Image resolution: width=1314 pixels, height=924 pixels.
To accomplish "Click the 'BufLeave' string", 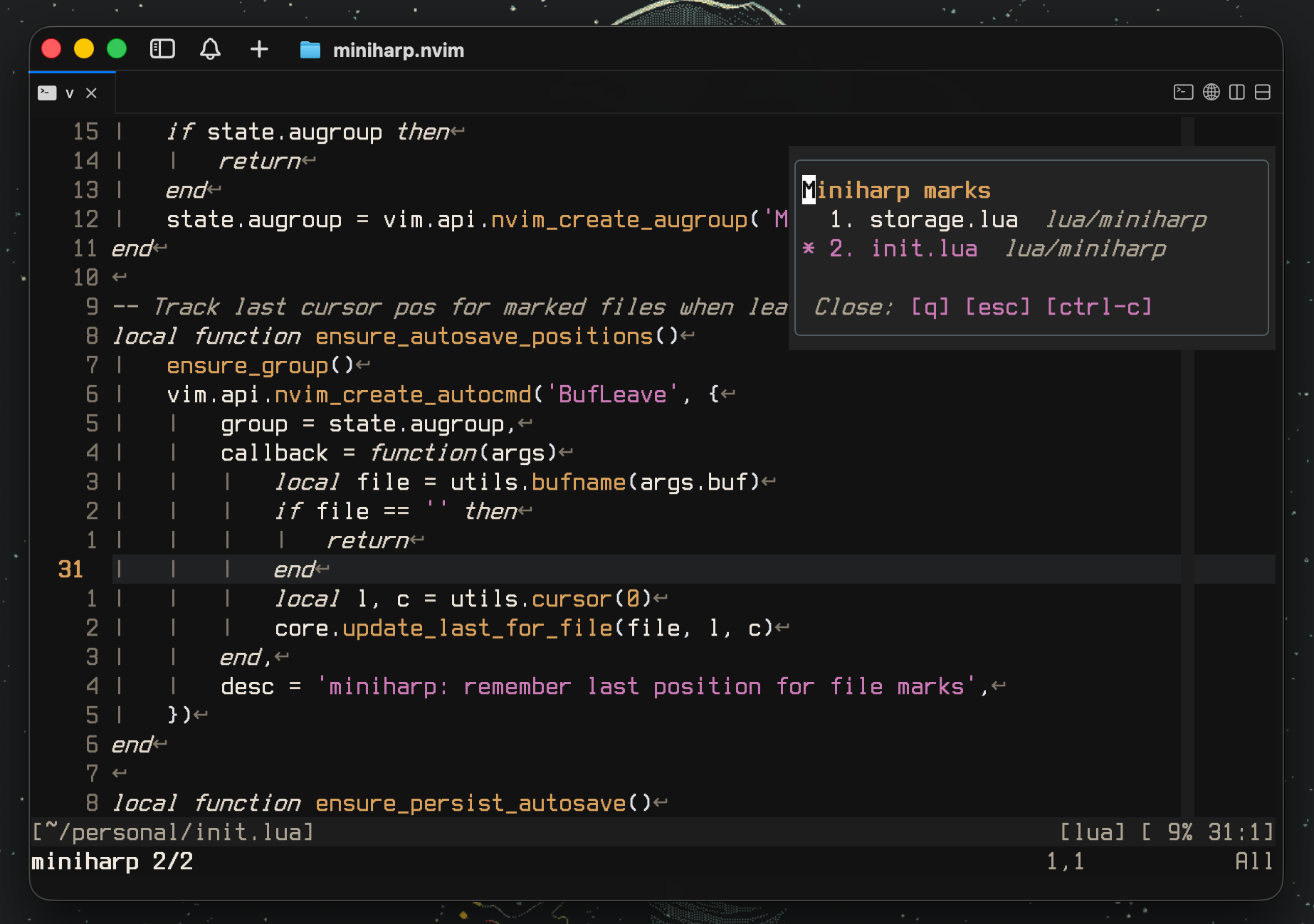I will 613,394.
